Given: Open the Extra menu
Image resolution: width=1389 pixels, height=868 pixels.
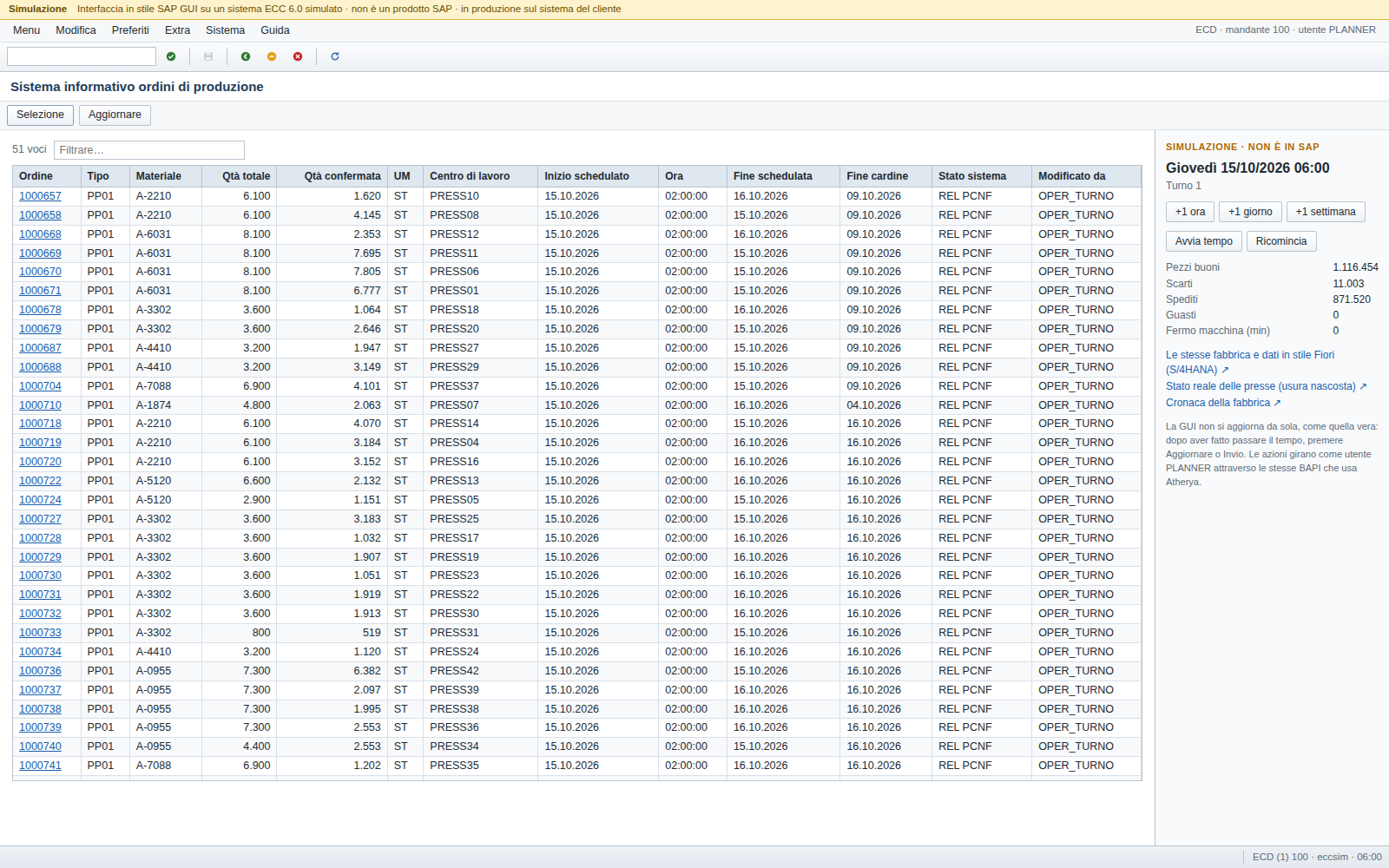Looking at the screenshot, I should [177, 30].
